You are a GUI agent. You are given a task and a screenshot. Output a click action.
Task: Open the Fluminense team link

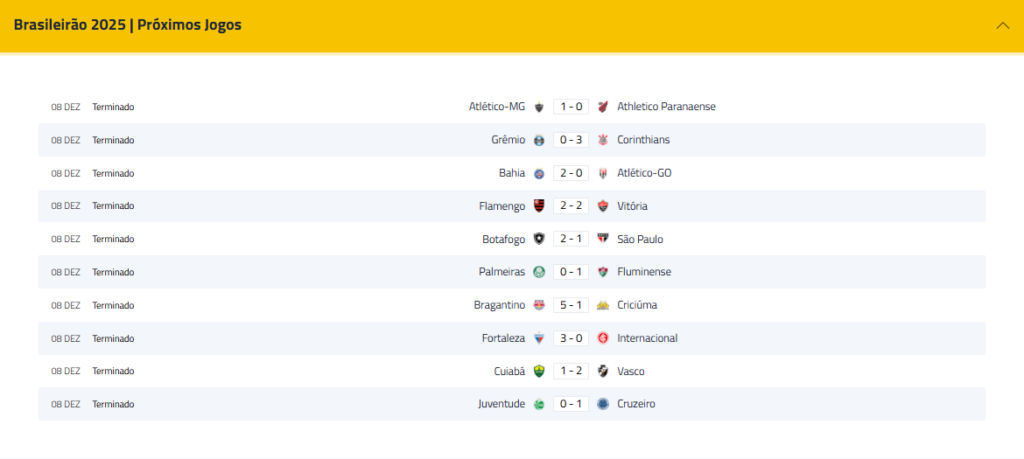coord(644,272)
